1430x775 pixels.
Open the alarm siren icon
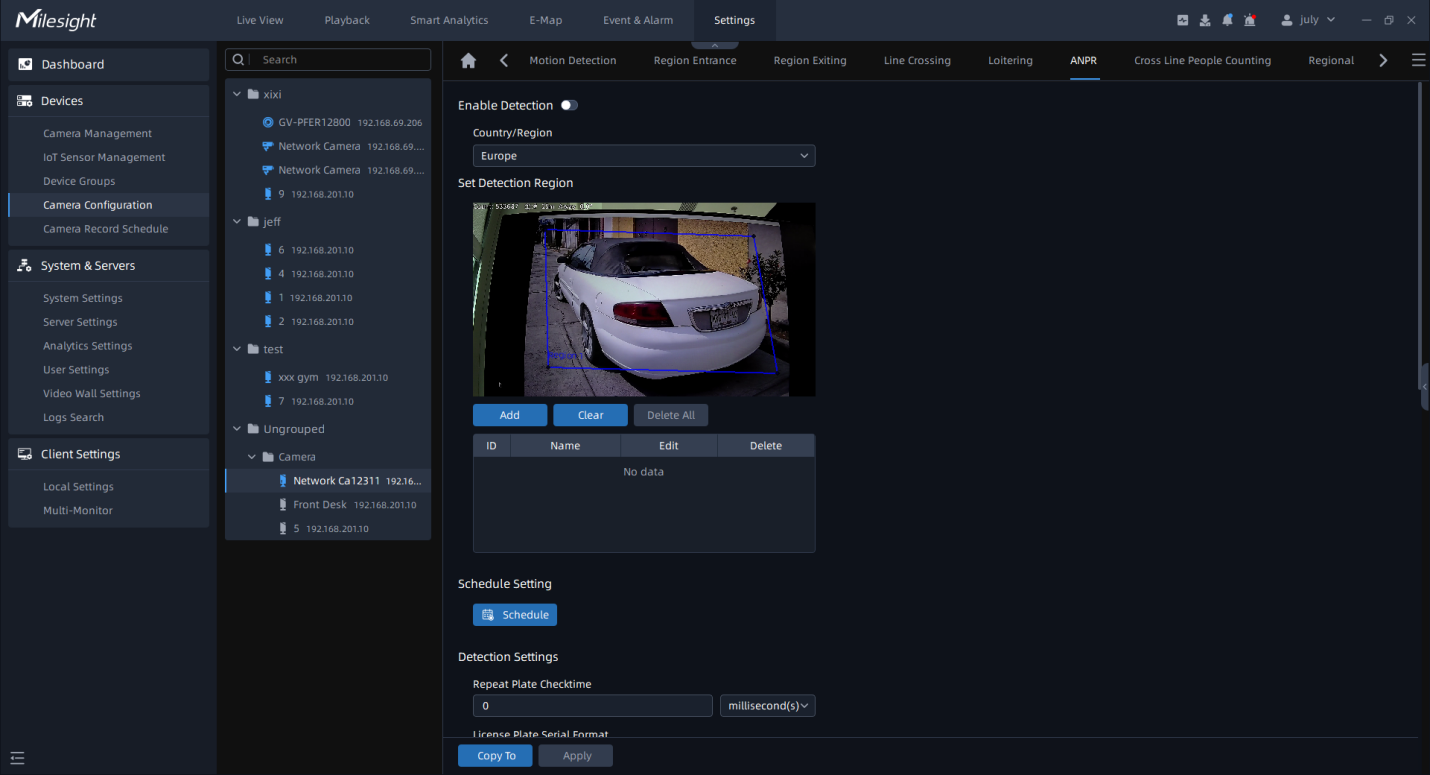point(1250,20)
